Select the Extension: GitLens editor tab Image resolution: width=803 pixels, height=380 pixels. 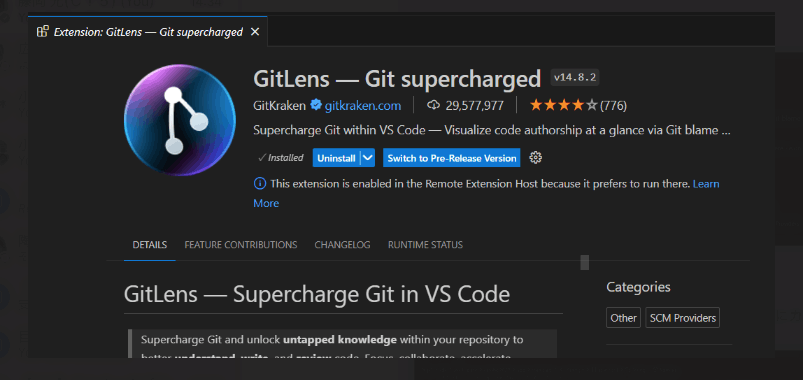tap(148, 32)
